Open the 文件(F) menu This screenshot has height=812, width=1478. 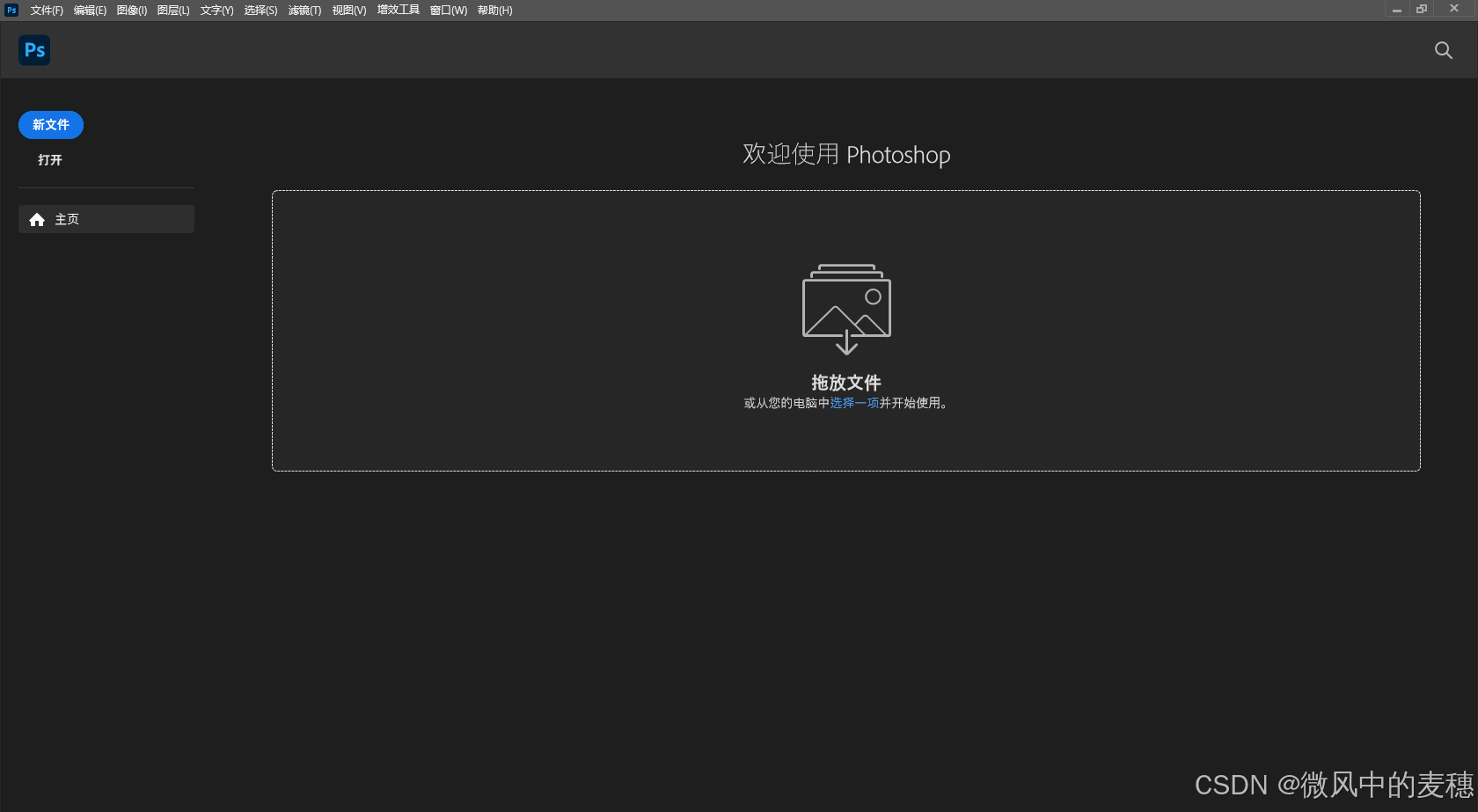[x=47, y=11]
